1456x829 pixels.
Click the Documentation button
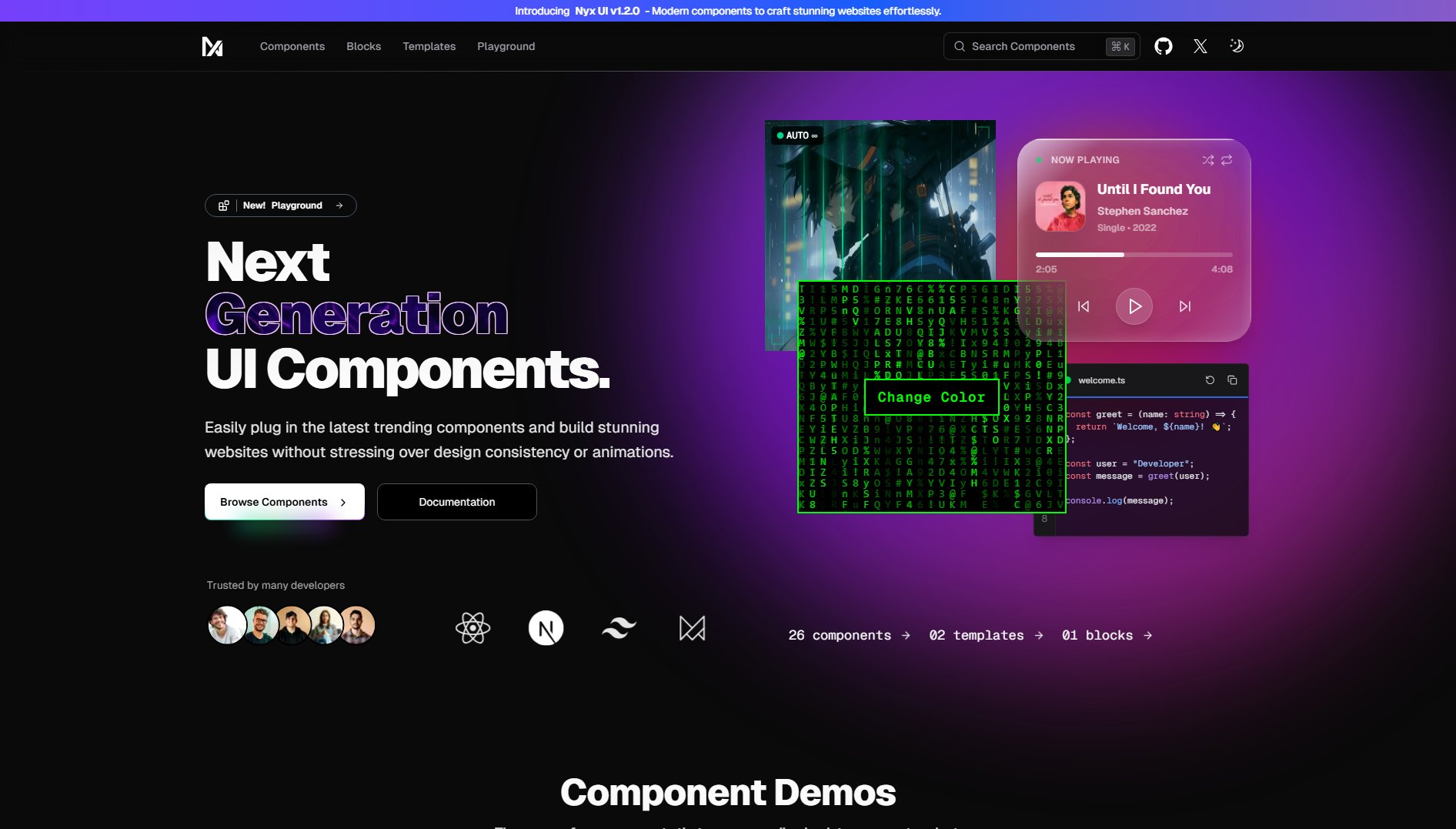click(457, 502)
